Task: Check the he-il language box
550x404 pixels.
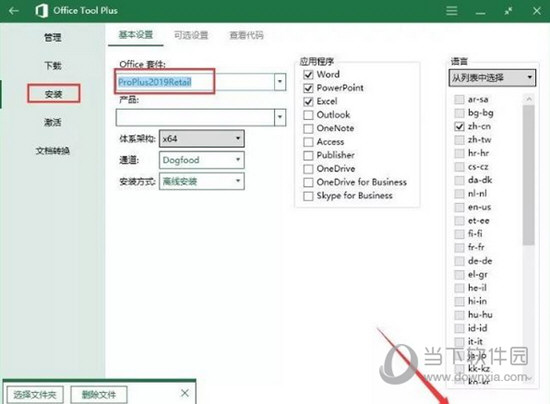Action: click(x=459, y=288)
